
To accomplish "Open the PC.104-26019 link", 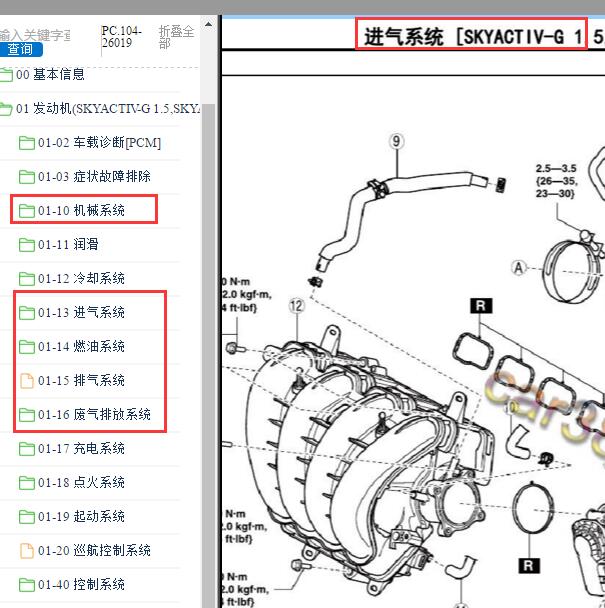I will [x=121, y=36].
